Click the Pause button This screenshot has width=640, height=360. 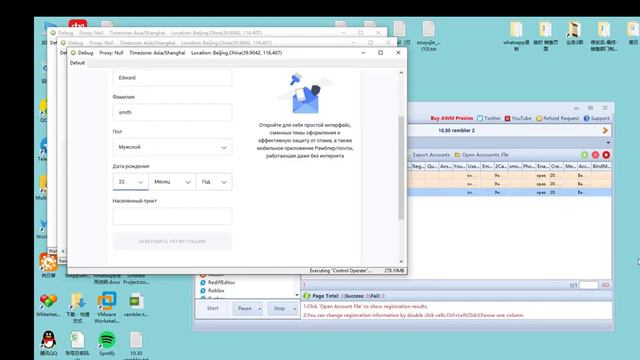245,309
